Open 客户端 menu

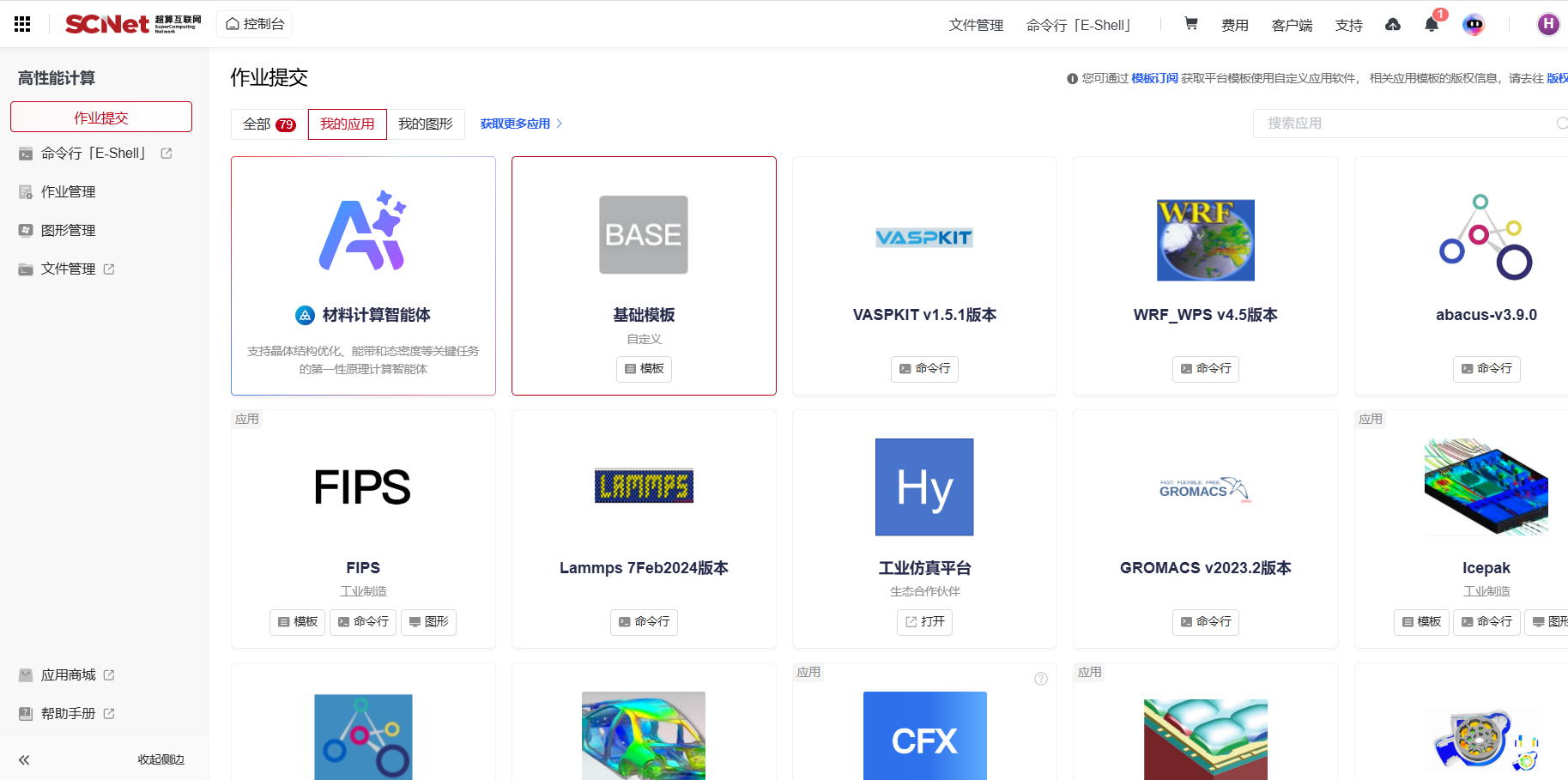[1292, 25]
